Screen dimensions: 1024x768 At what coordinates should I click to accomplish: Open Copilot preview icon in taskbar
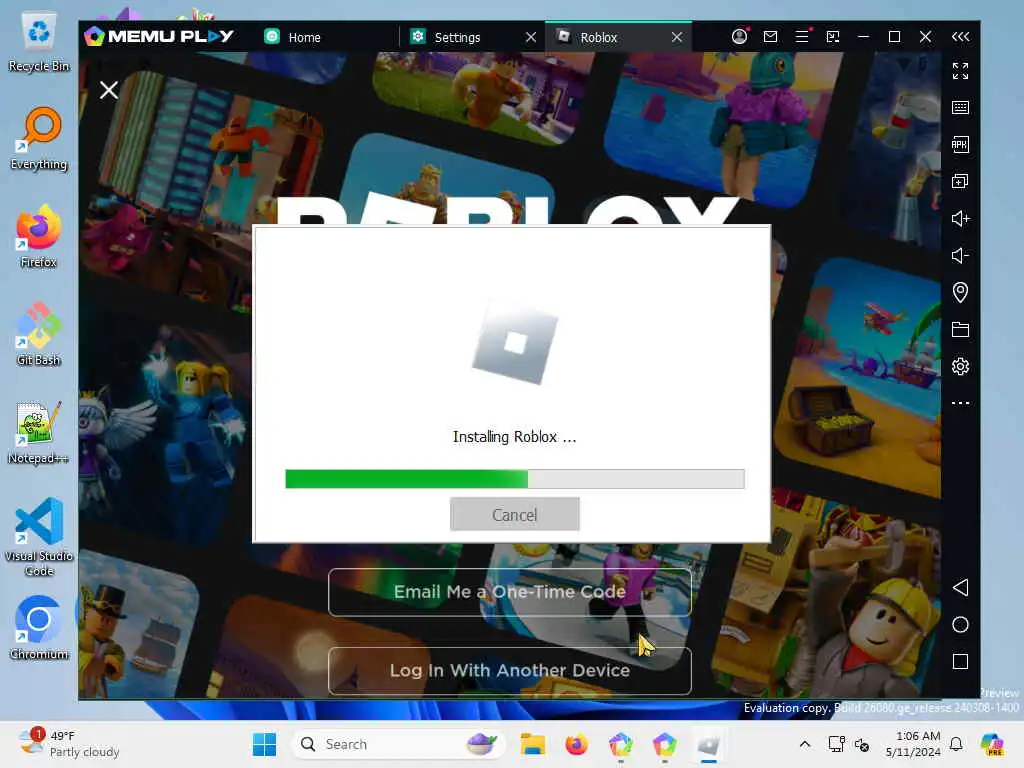coord(991,744)
